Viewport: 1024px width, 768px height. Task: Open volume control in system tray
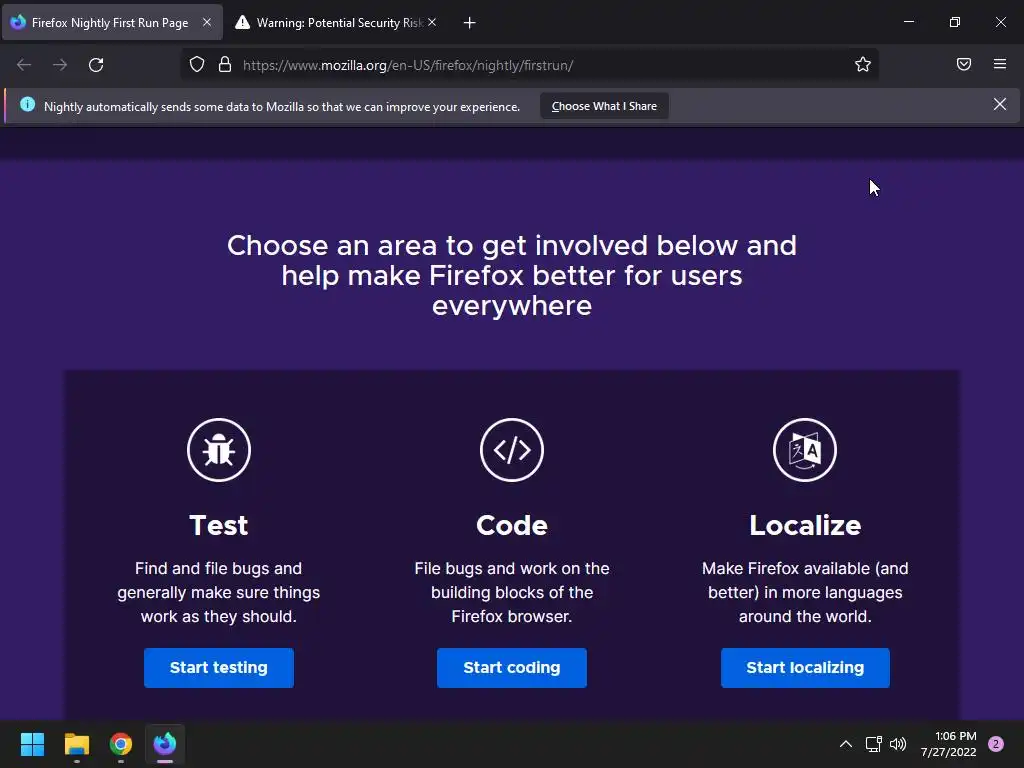tap(899, 744)
